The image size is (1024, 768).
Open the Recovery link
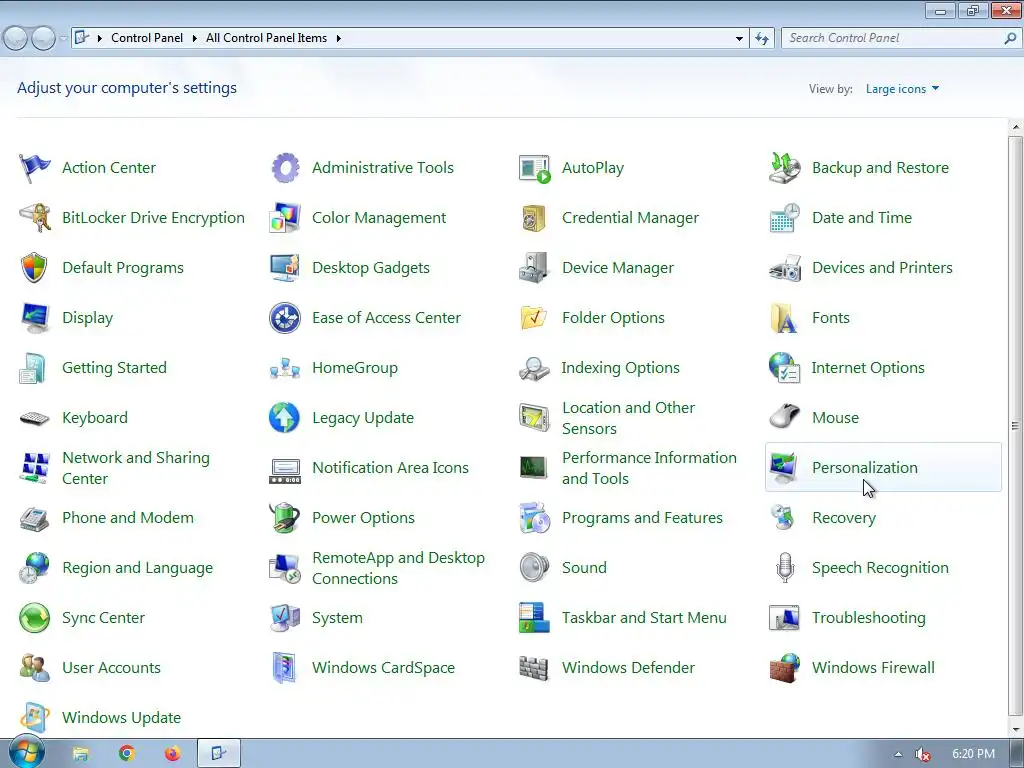point(844,518)
